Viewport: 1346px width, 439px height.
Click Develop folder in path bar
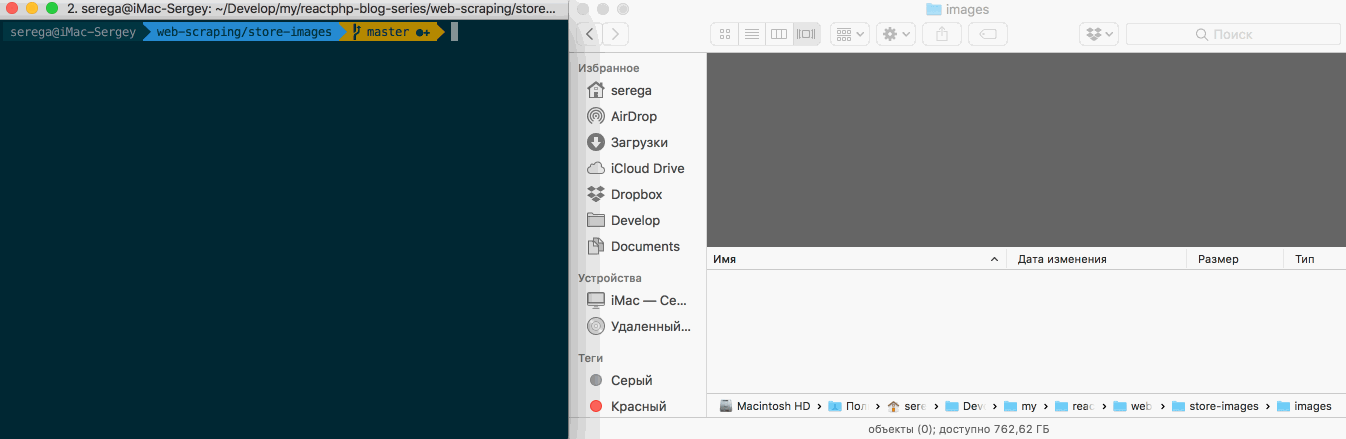coord(965,406)
